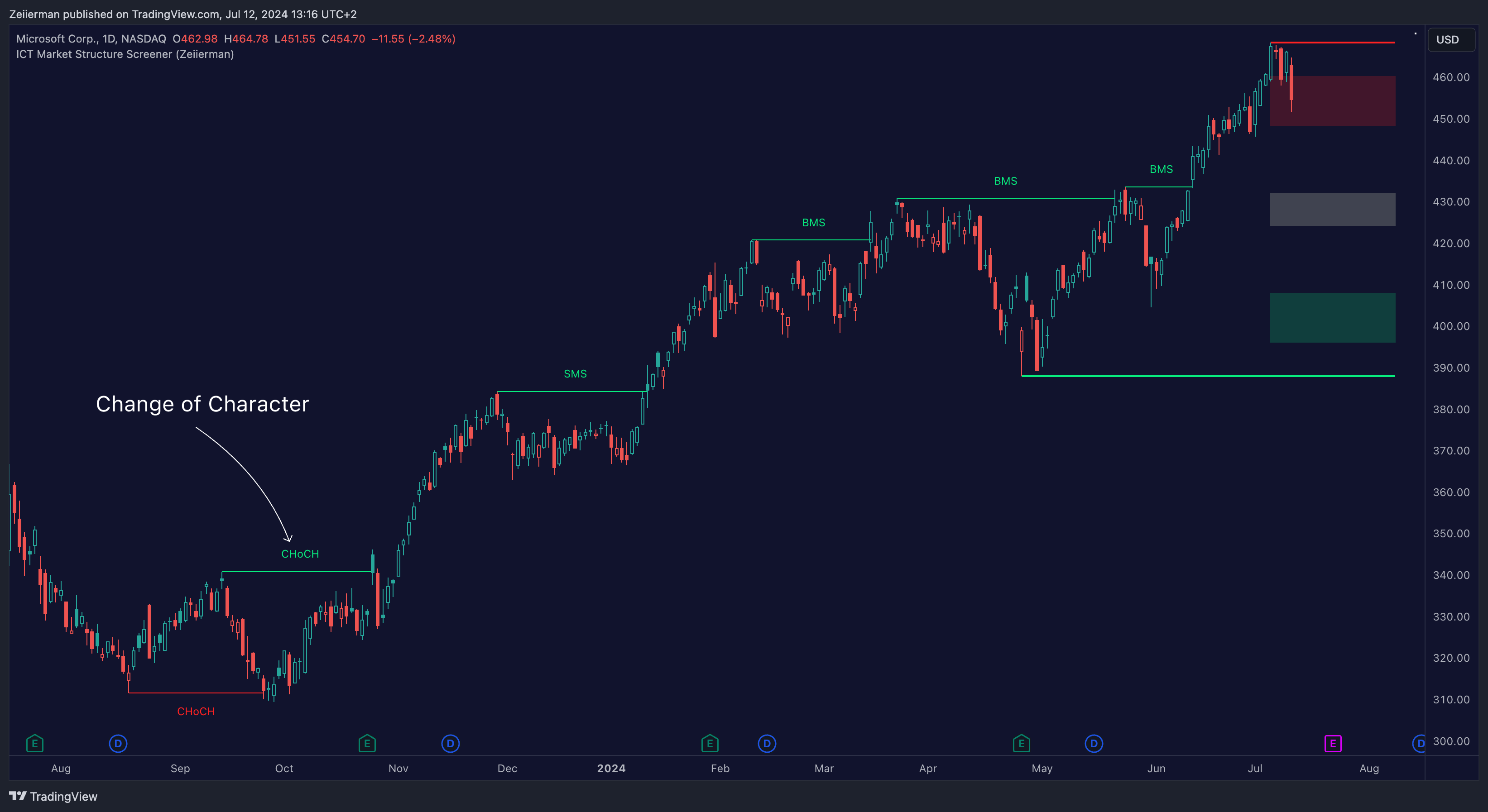Open the dividend D marker in mid-August
The width and height of the screenshot is (1488, 812).
click(x=118, y=743)
